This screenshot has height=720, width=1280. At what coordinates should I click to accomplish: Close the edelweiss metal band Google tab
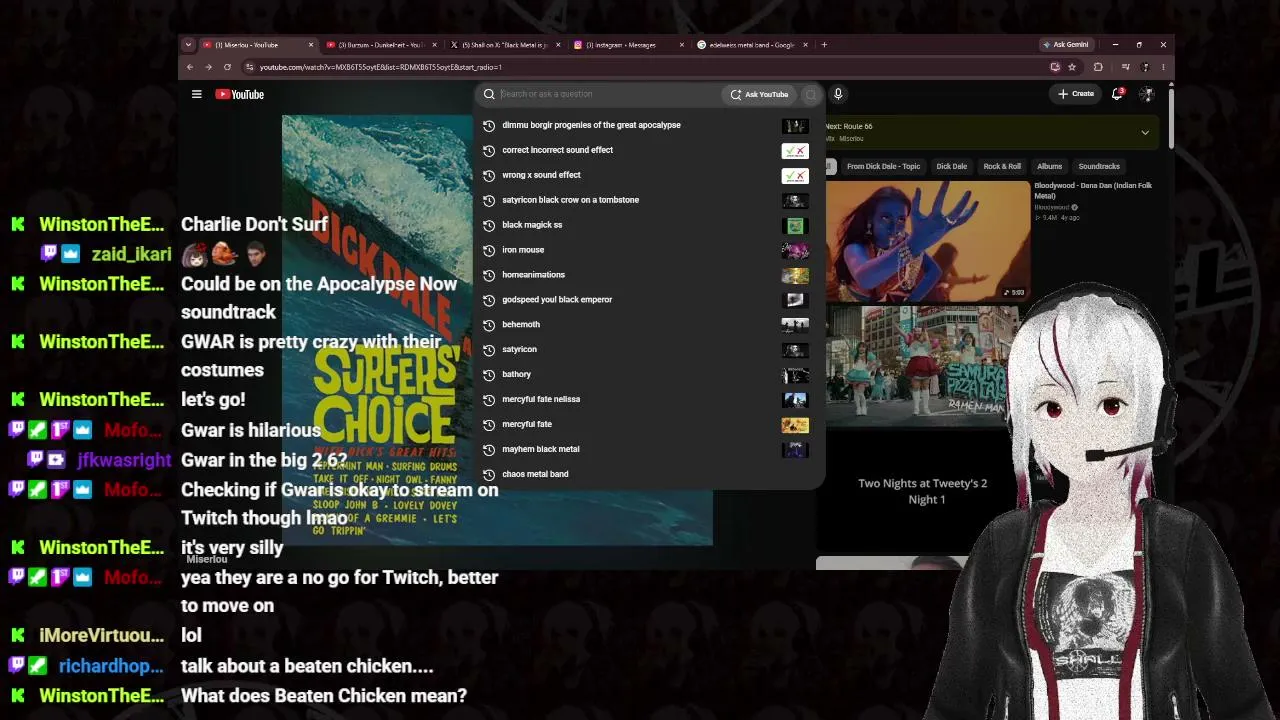805,45
